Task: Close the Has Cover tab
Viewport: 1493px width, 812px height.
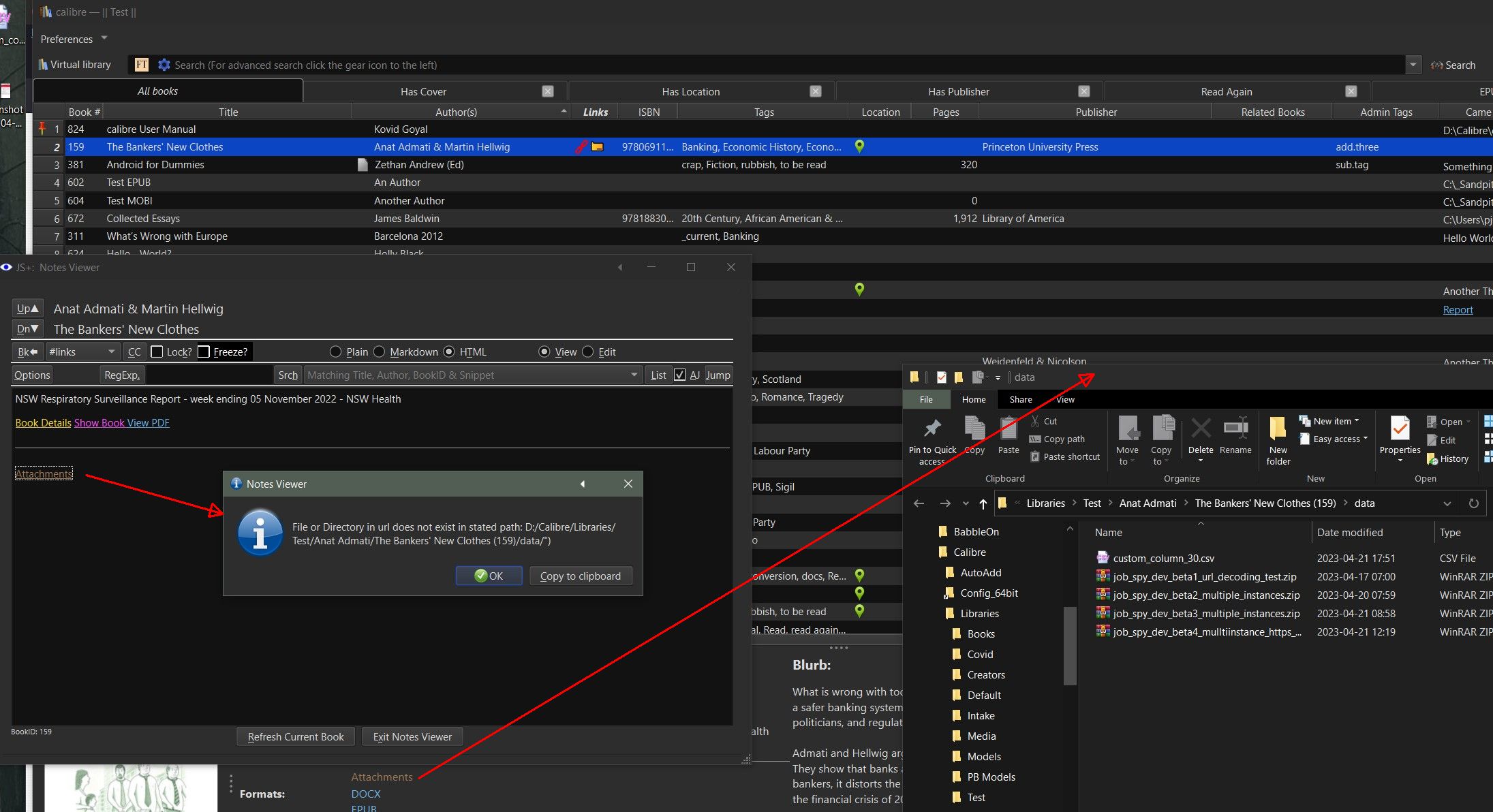Action: 548,91
